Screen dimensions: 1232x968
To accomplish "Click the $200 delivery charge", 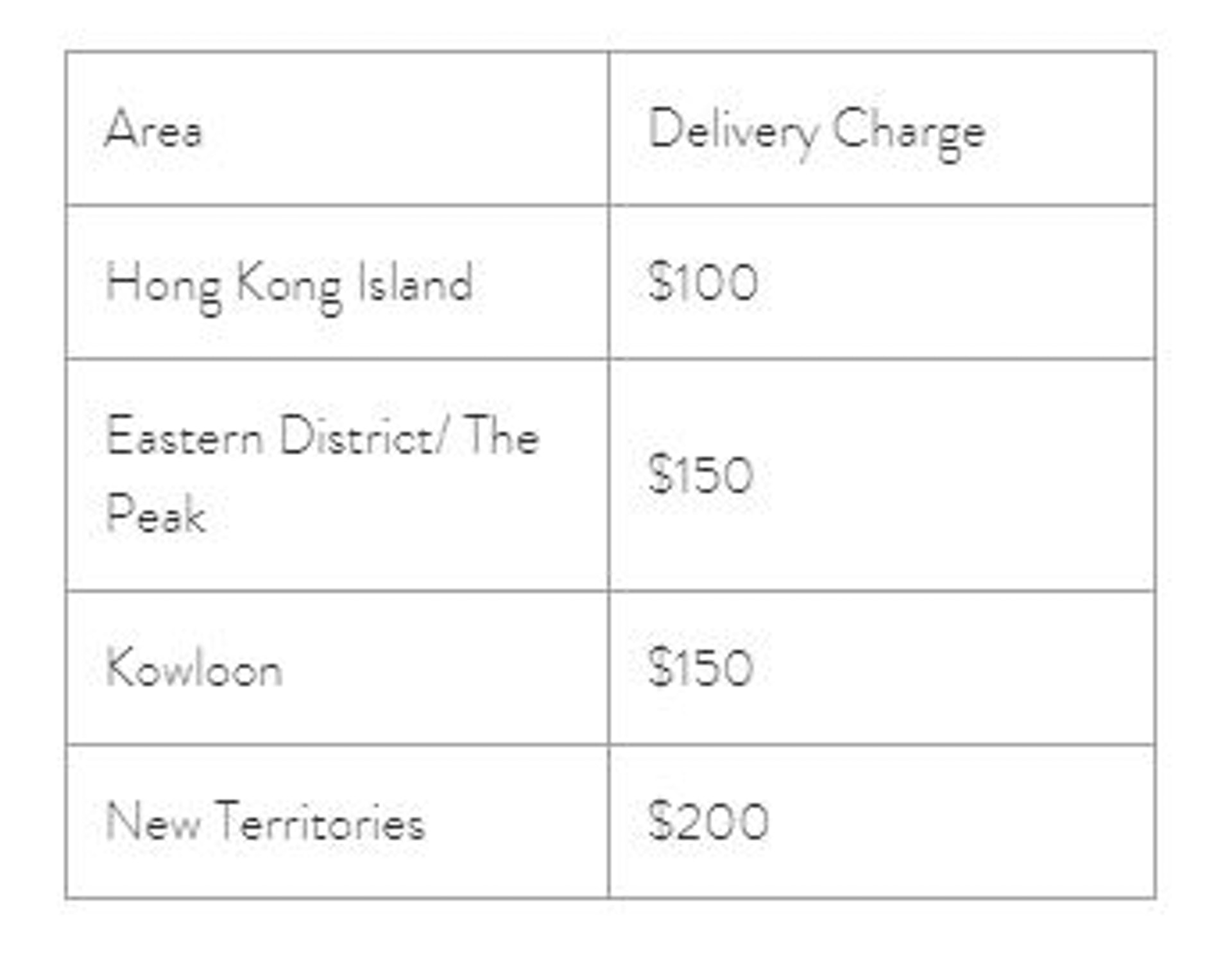I will 708,821.
